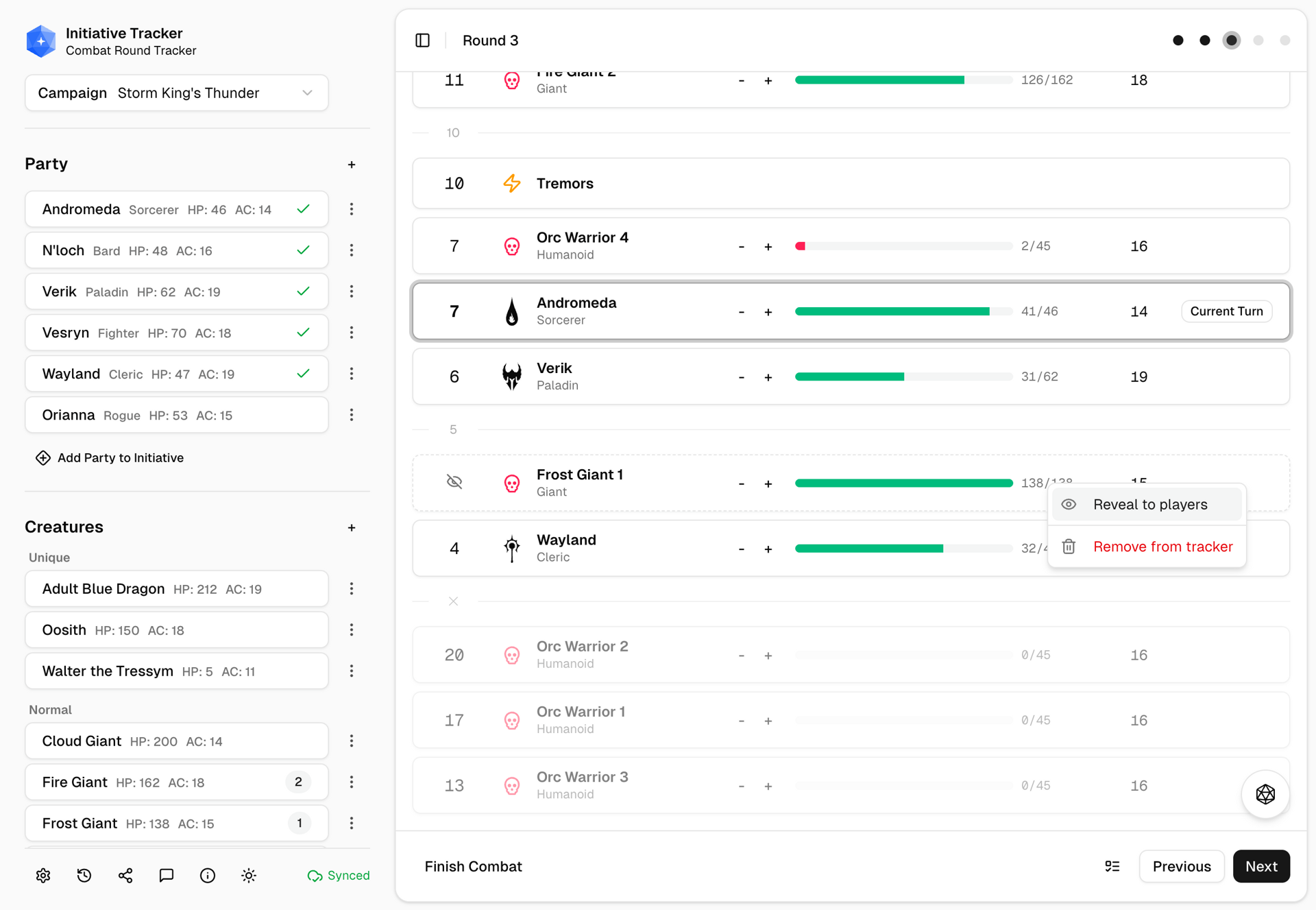The image size is (1316, 910).
Task: Decrease Andromeda's HP with minus
Action: 741,312
